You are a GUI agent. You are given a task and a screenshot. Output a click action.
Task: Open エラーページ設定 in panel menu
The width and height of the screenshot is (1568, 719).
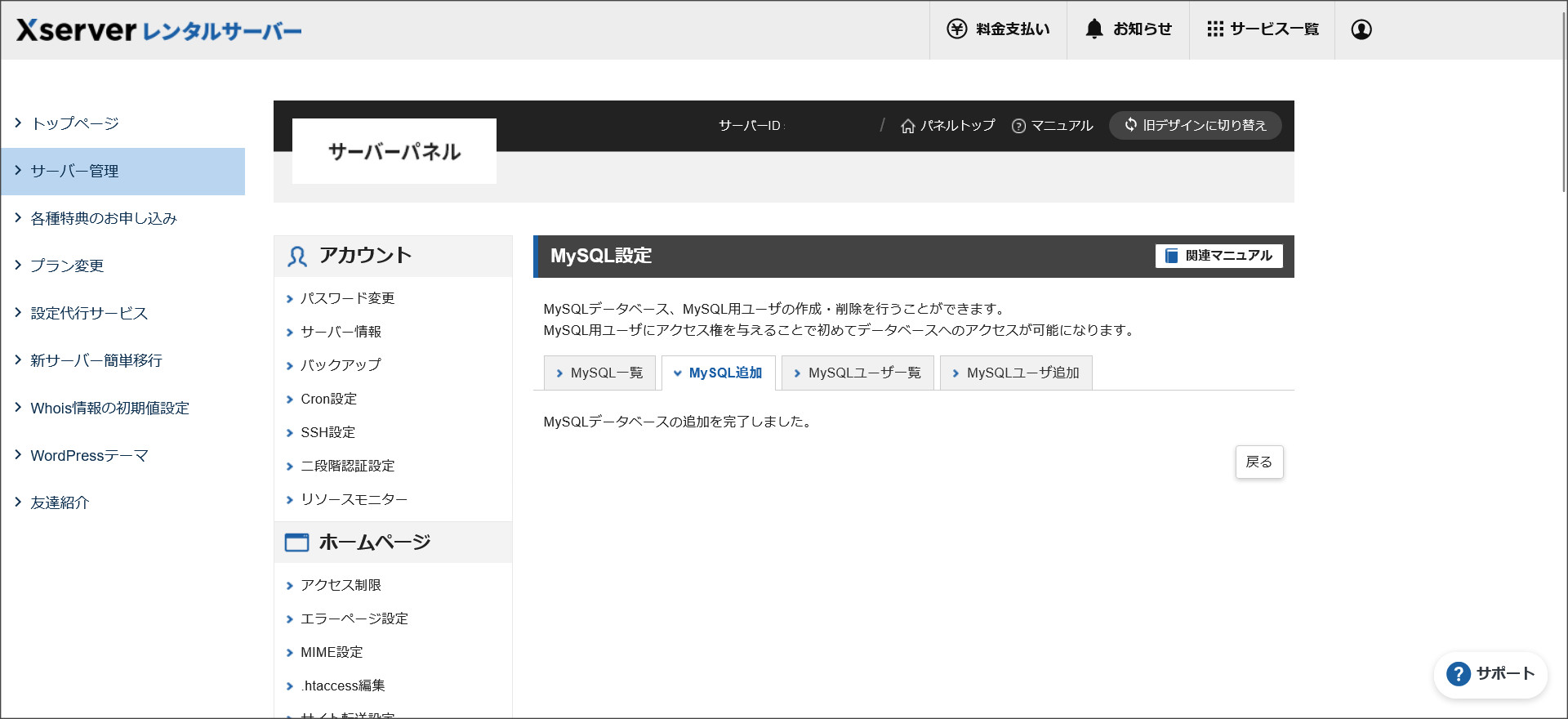[354, 619]
